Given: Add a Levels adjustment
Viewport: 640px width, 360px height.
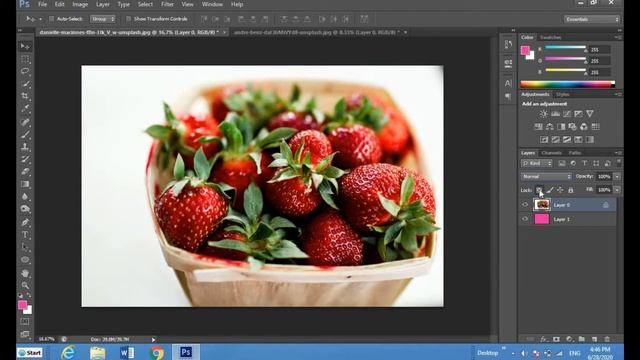Looking at the screenshot, I should (555, 114).
